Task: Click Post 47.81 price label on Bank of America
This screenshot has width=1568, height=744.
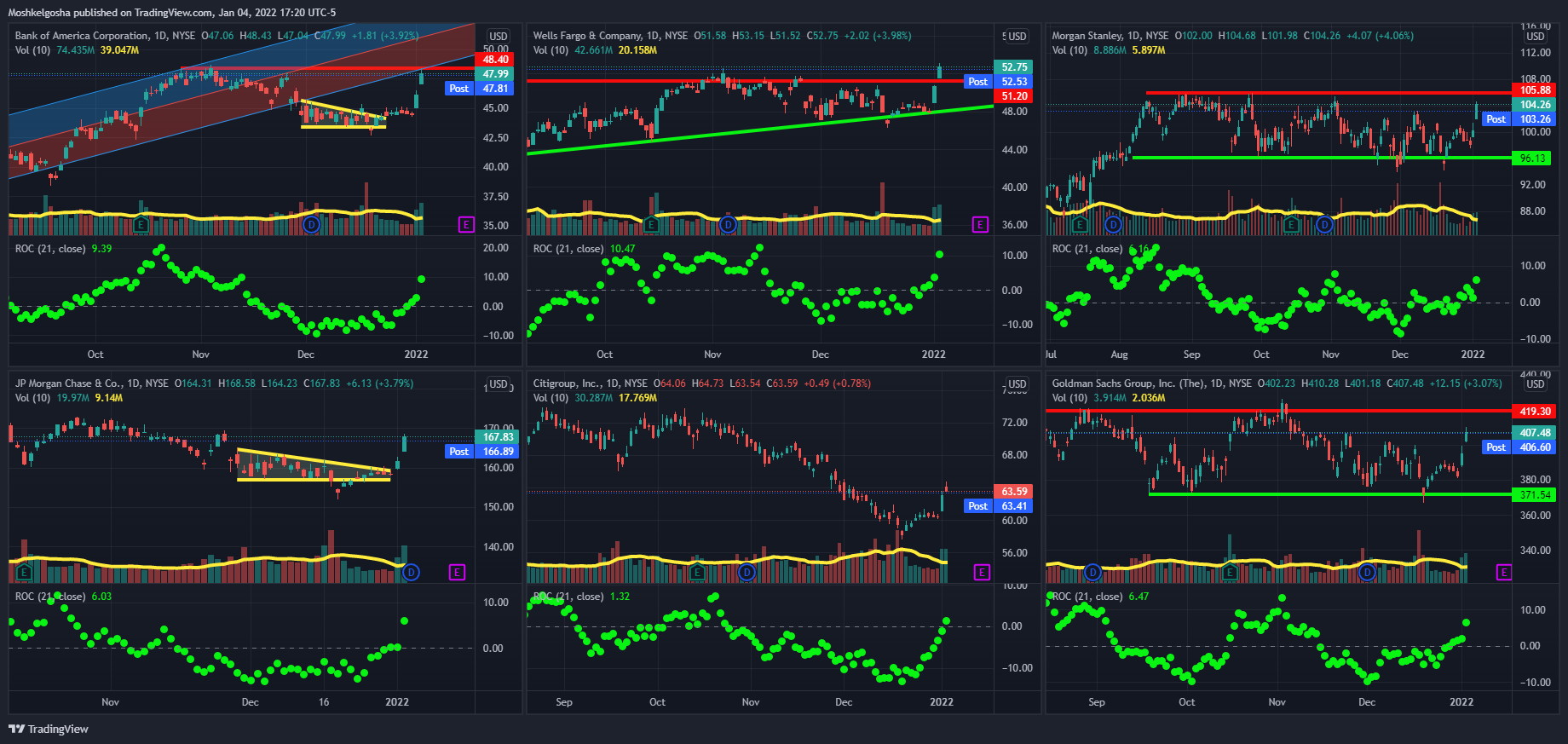Action: [x=479, y=89]
